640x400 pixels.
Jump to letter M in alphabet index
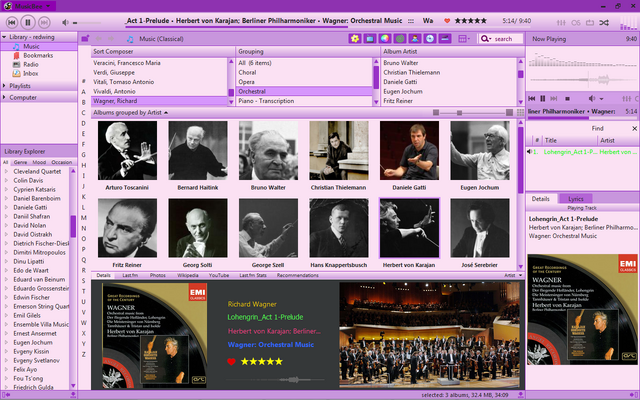84,218
